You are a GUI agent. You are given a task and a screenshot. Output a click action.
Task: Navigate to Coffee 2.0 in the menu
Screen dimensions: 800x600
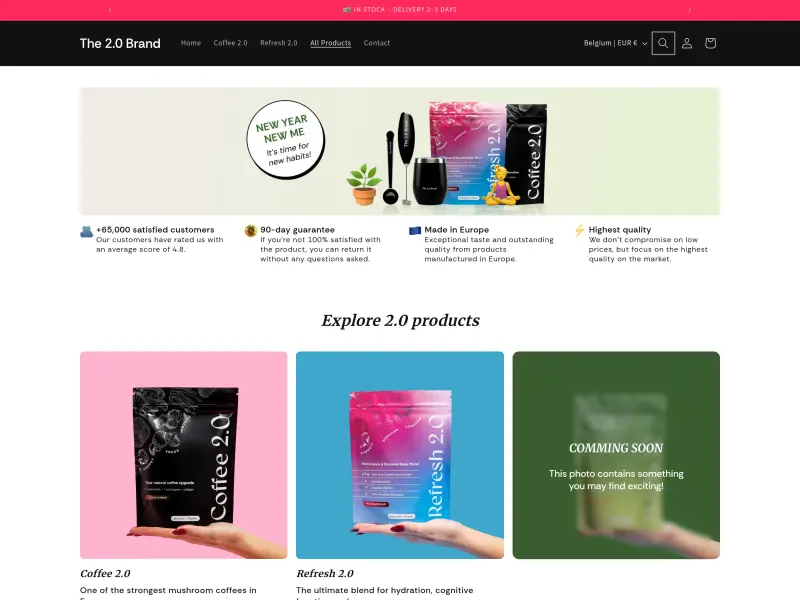click(230, 43)
